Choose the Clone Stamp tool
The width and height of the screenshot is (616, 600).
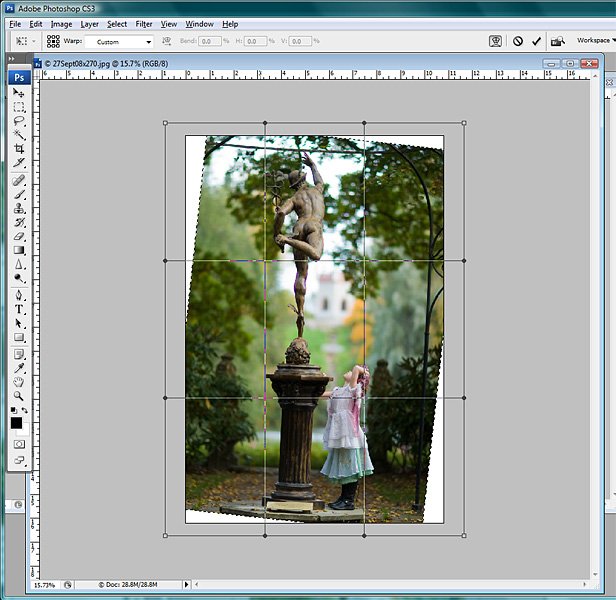pyautogui.click(x=19, y=208)
